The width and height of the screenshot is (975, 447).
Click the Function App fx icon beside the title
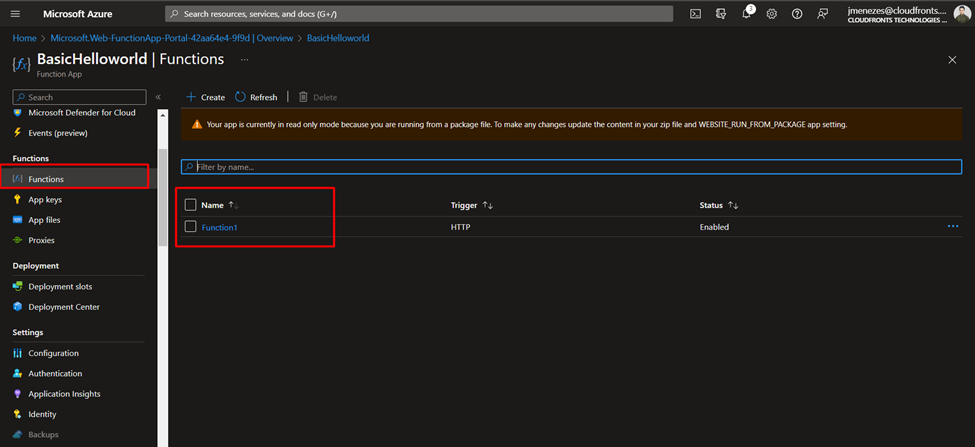point(21,63)
